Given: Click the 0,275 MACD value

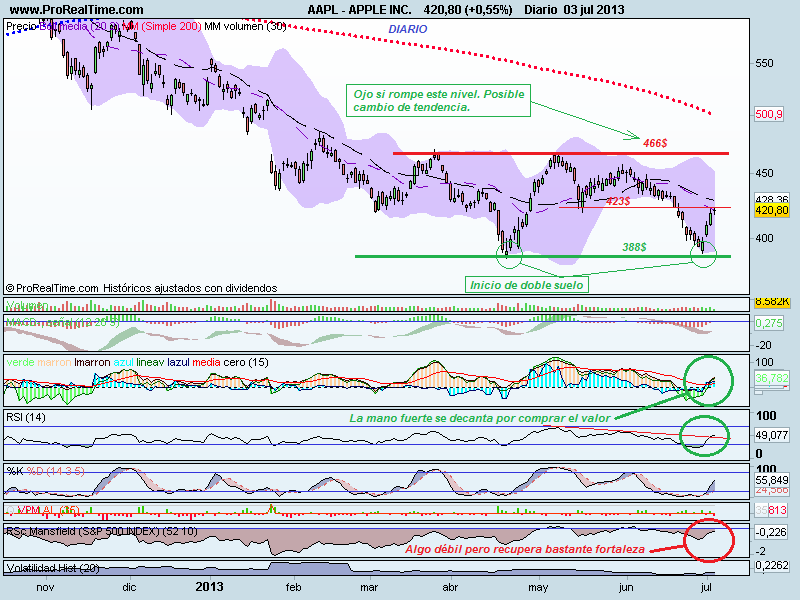Looking at the screenshot, I should pos(769,323).
